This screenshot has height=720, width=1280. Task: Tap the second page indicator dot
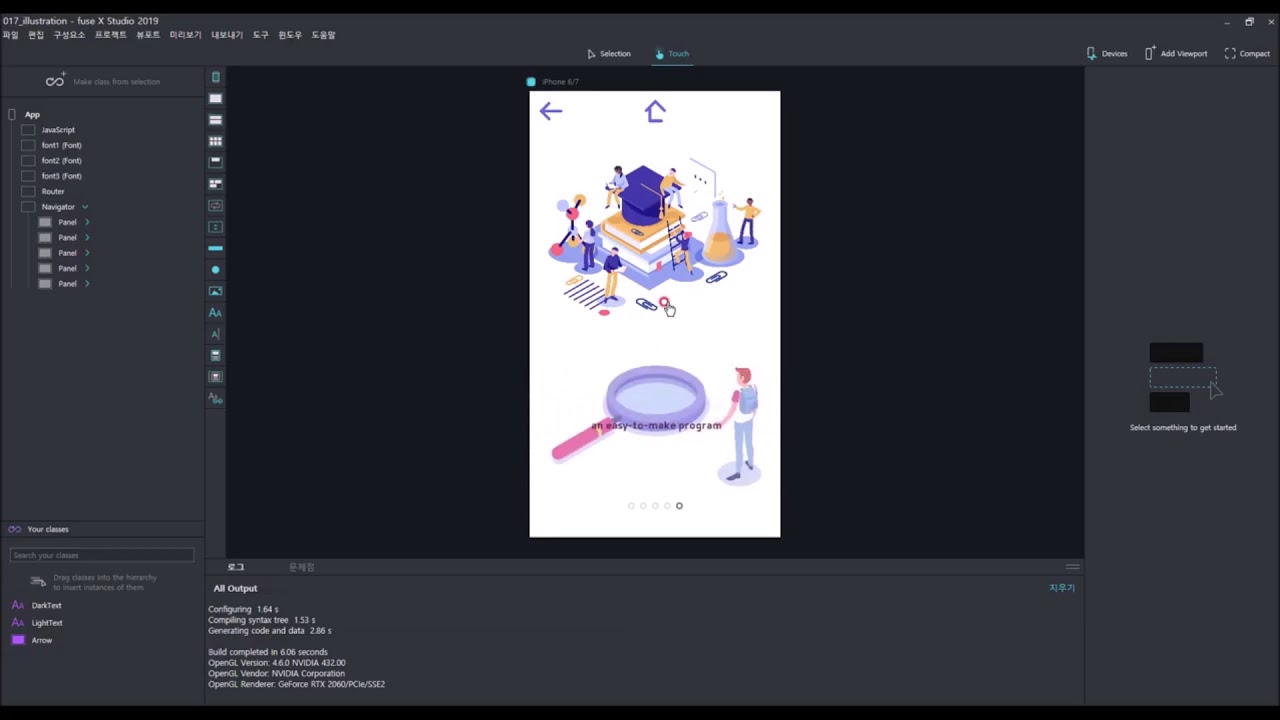click(643, 506)
